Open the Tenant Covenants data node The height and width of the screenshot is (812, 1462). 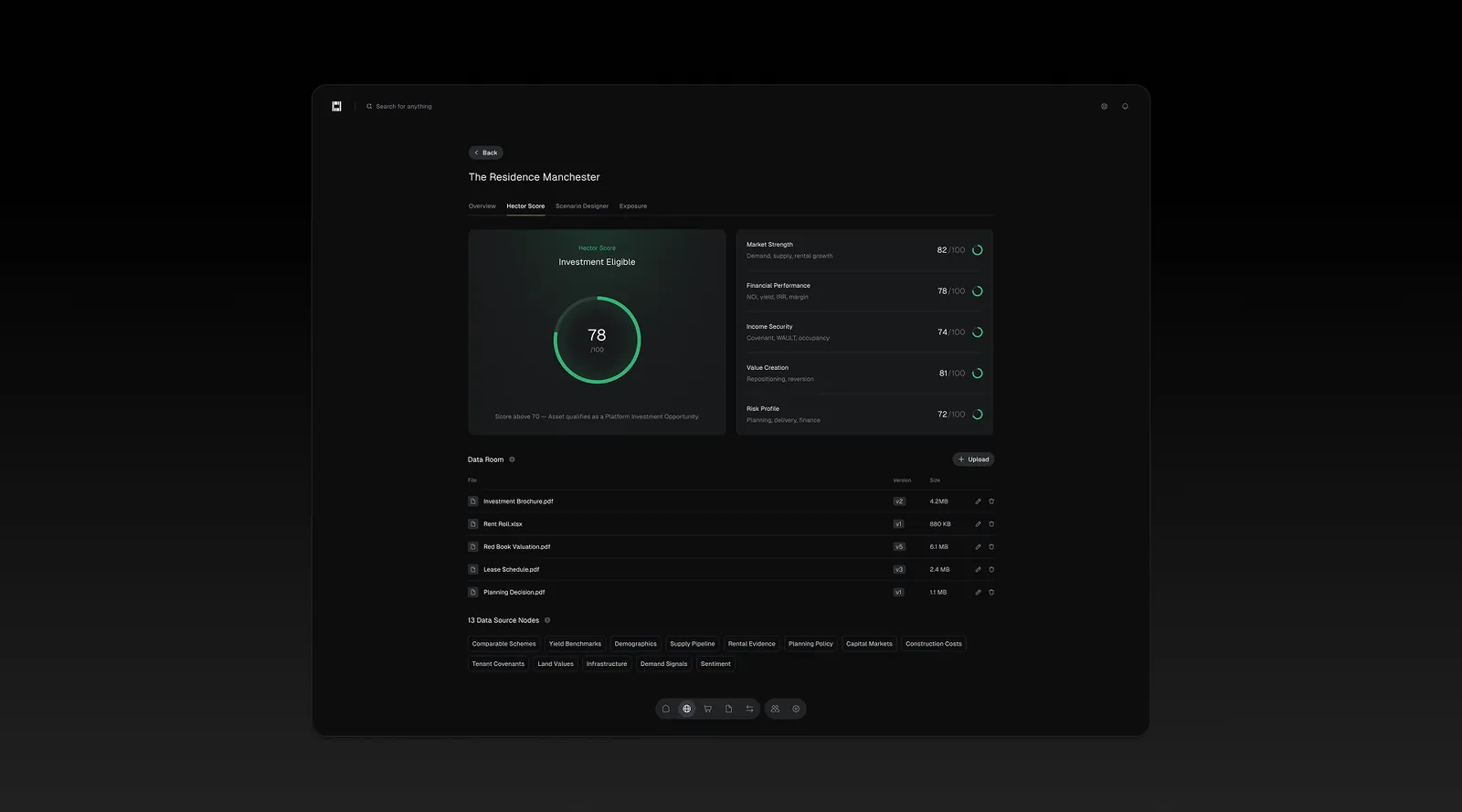(498, 664)
